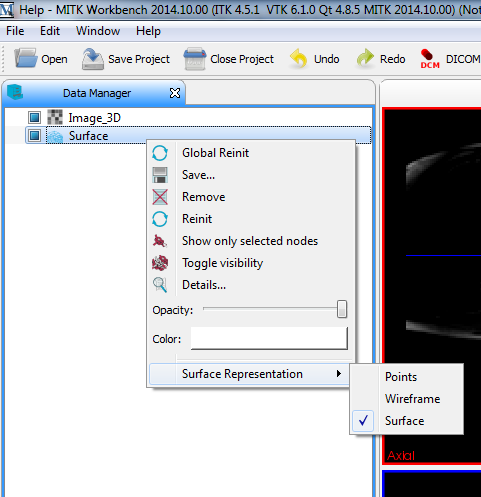Click the Close Project icon
This screenshot has height=497, width=481.
point(194,59)
